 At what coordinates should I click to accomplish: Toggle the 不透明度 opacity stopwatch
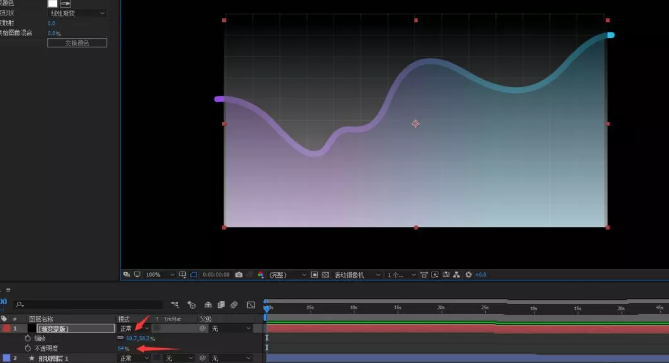[28, 348]
